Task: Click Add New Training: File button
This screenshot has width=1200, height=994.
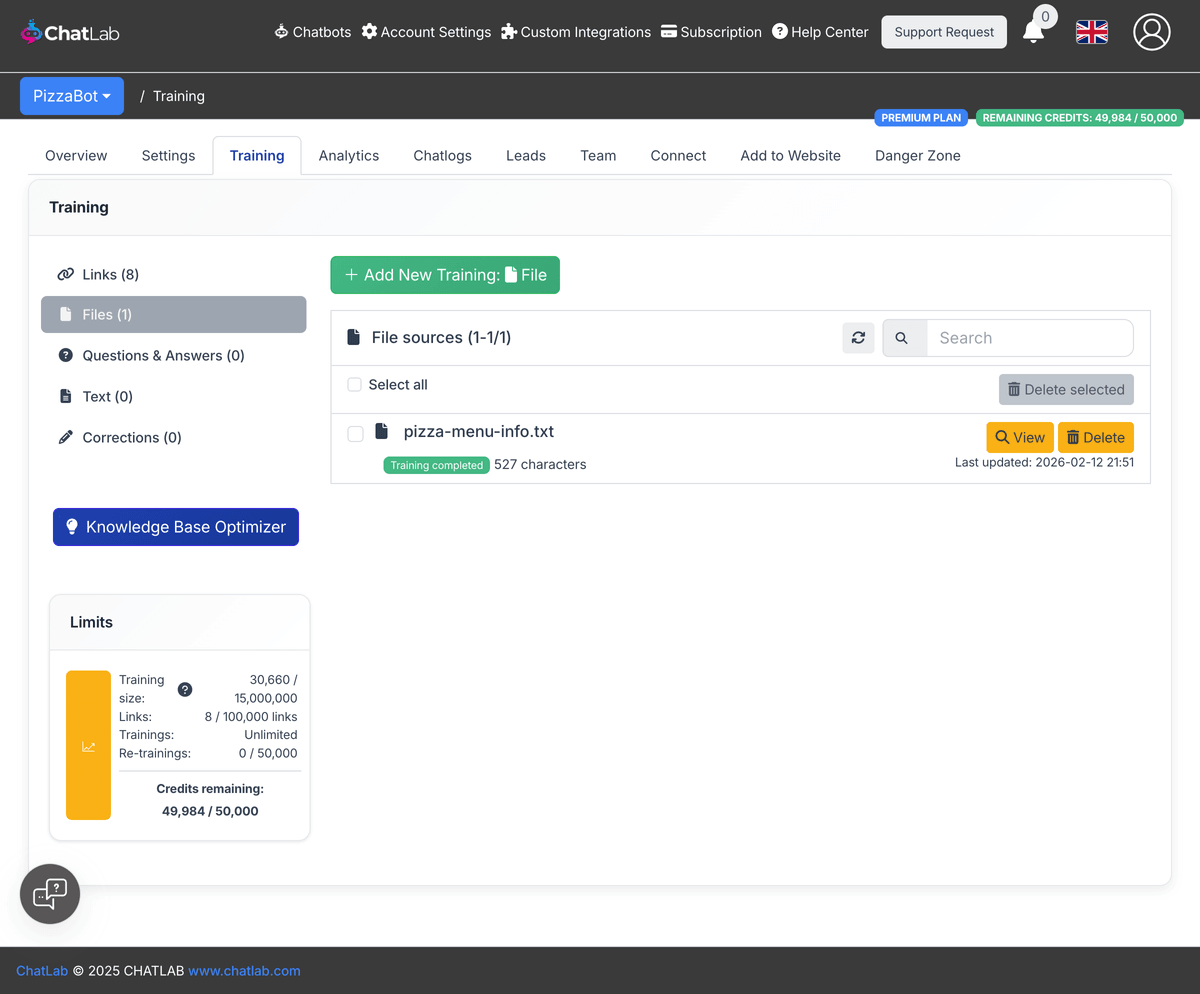Action: (x=445, y=275)
